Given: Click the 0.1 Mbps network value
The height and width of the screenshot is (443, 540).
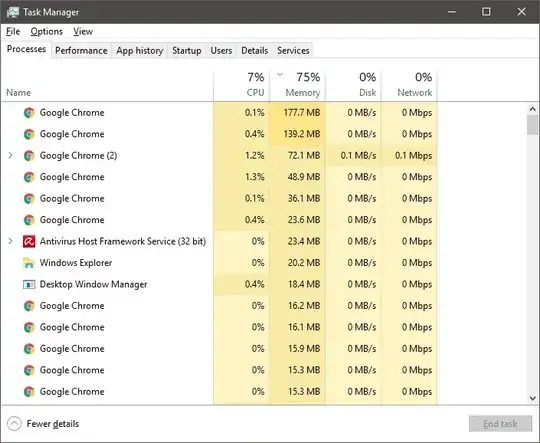Looking at the screenshot, I should pos(413,156).
